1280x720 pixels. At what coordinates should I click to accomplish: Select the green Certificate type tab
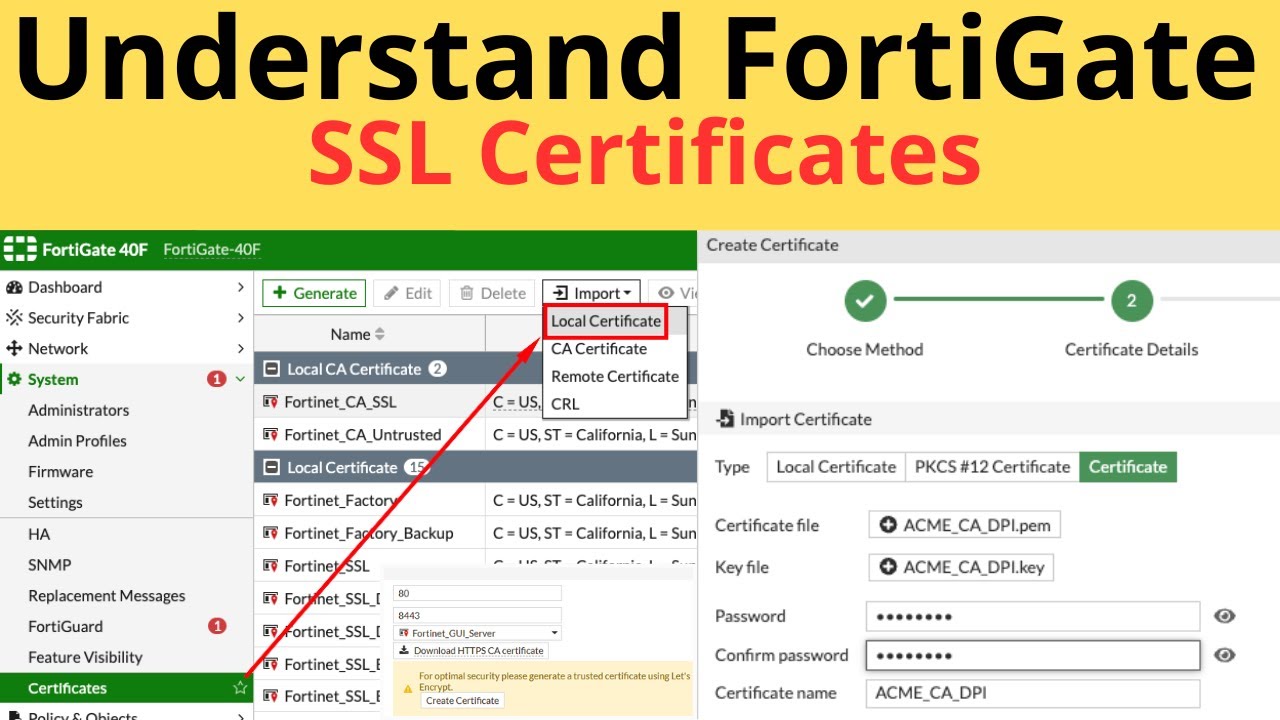coord(1128,467)
